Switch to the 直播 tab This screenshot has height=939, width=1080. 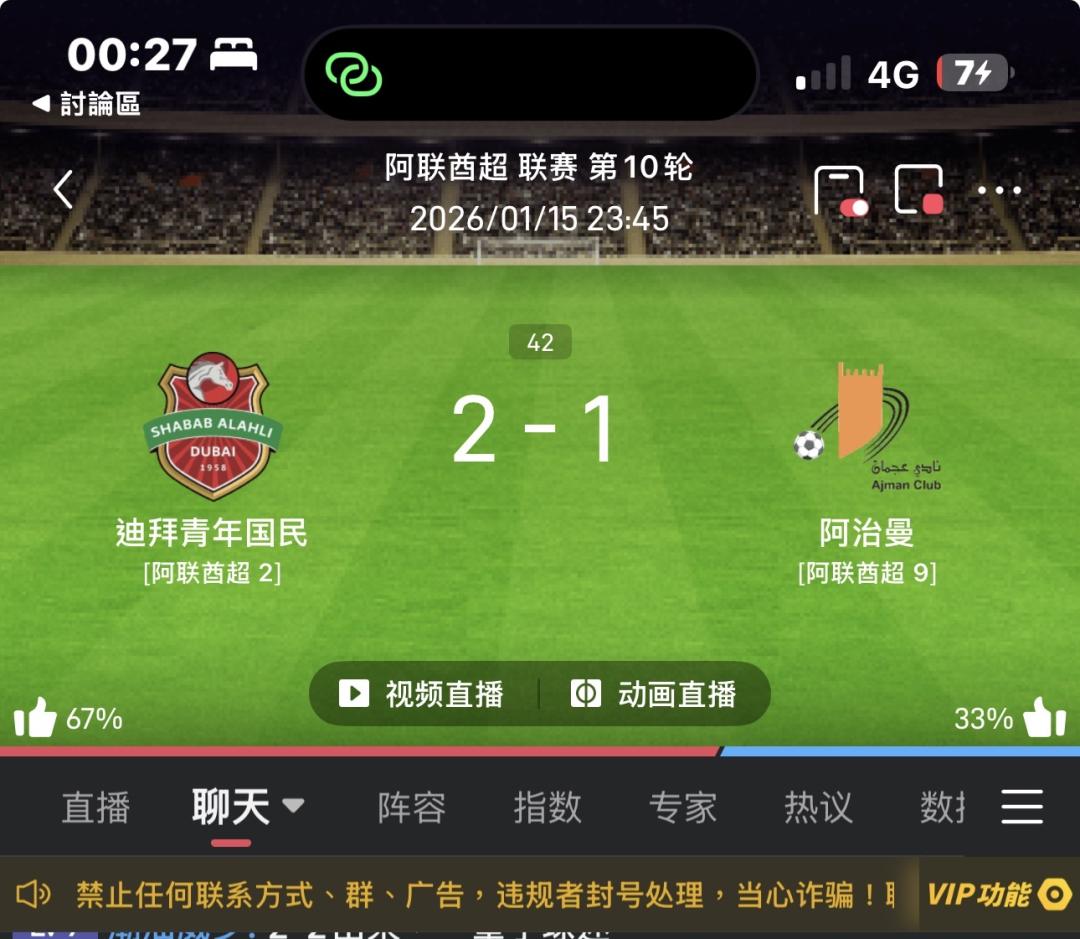pos(96,807)
